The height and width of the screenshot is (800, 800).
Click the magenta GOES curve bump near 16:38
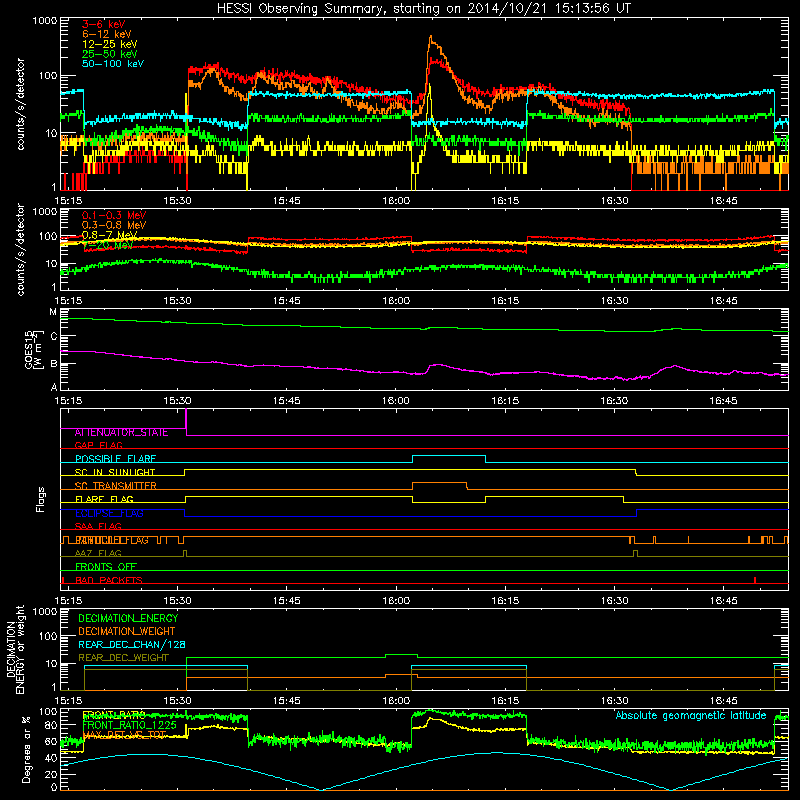pos(674,366)
